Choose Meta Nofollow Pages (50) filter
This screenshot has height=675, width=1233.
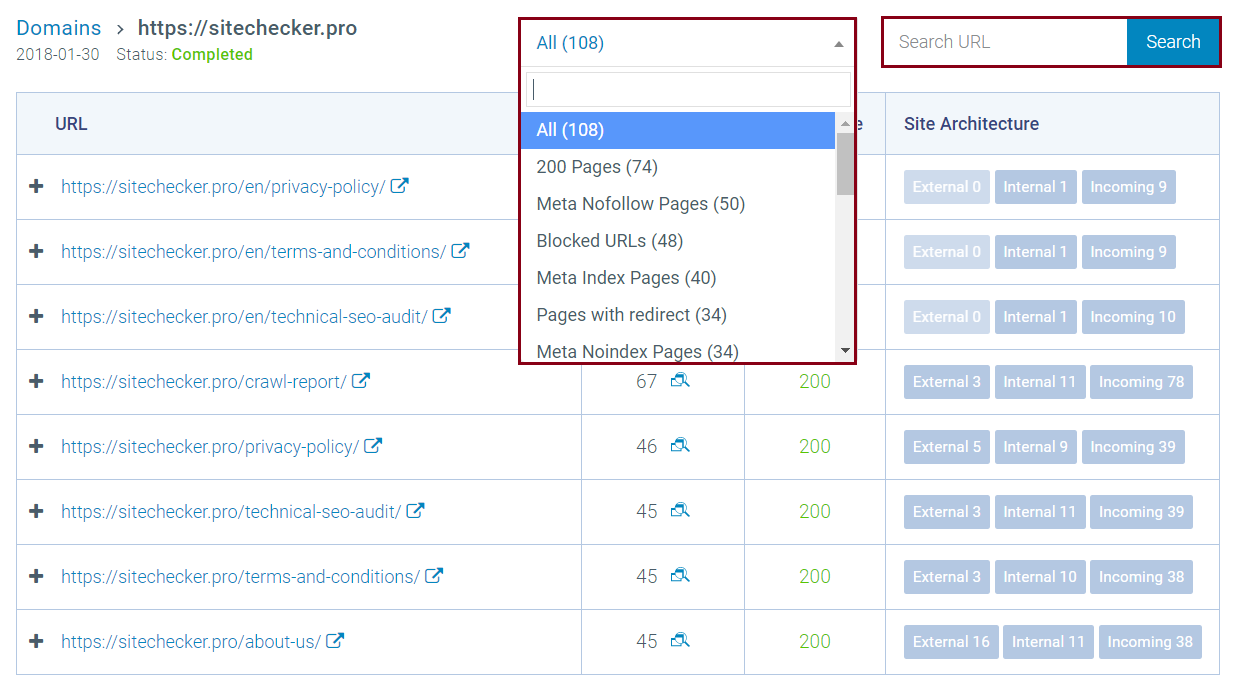tap(678, 204)
